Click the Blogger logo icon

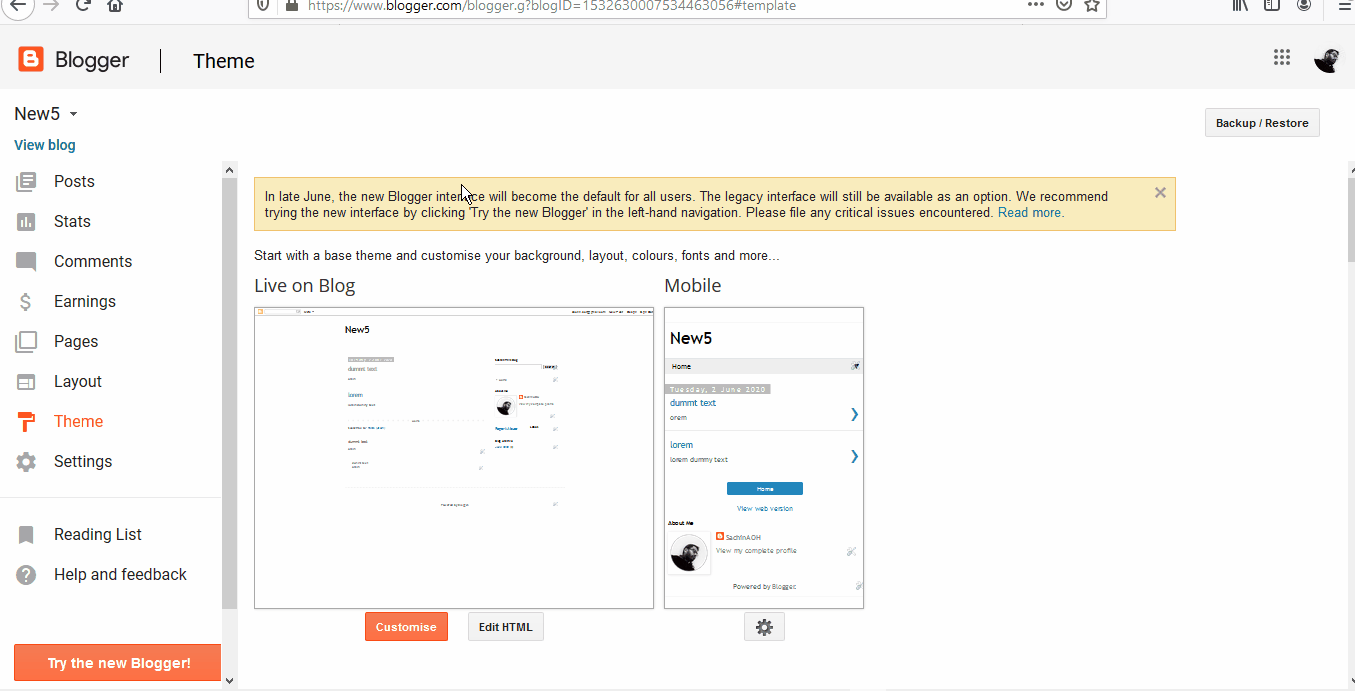click(x=31, y=60)
